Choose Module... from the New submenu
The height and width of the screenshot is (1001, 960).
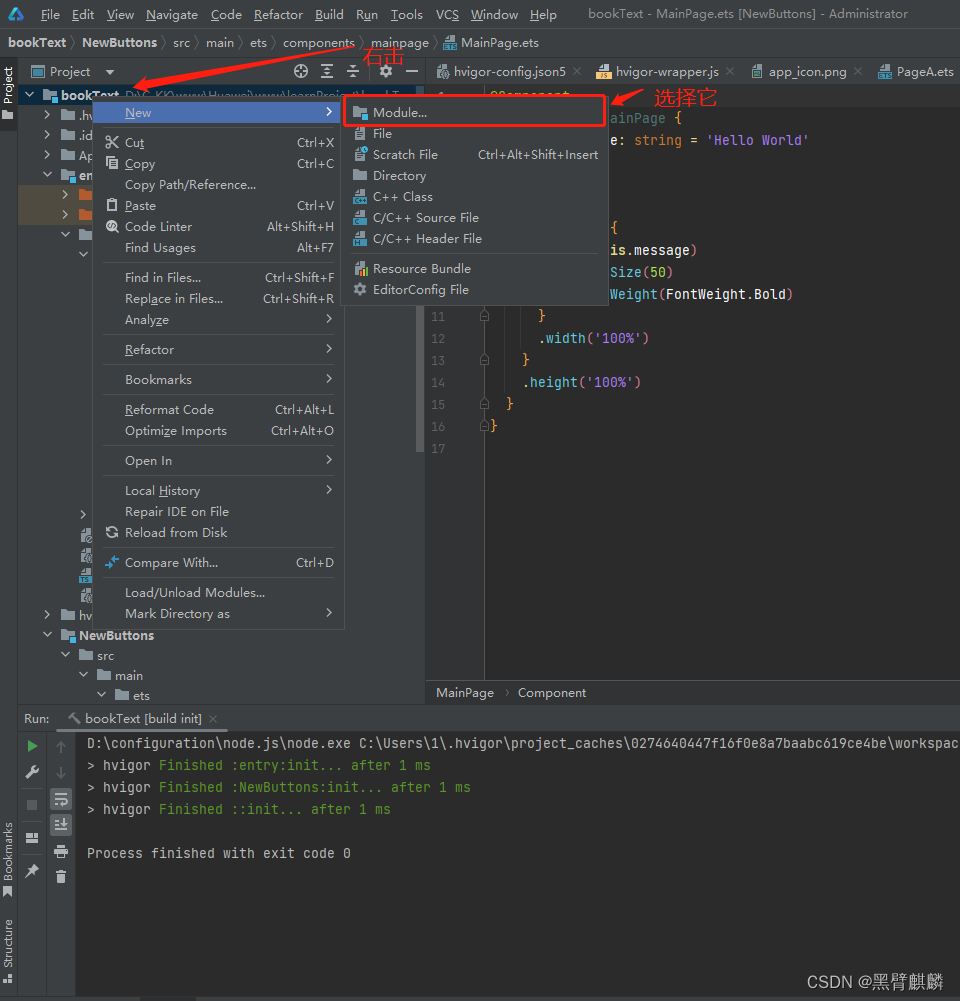tap(475, 112)
